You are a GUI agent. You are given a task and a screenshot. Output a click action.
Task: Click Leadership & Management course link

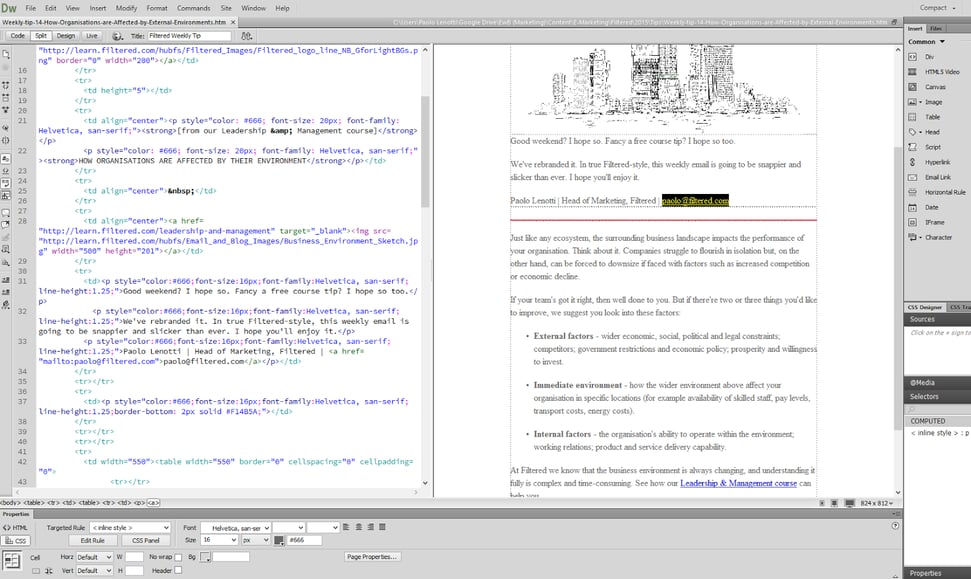(x=738, y=483)
